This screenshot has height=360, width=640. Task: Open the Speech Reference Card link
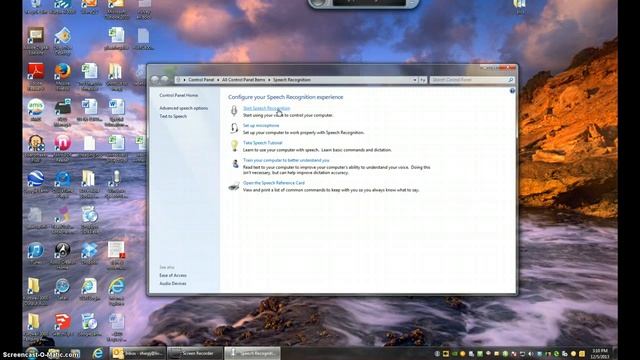click(273, 183)
